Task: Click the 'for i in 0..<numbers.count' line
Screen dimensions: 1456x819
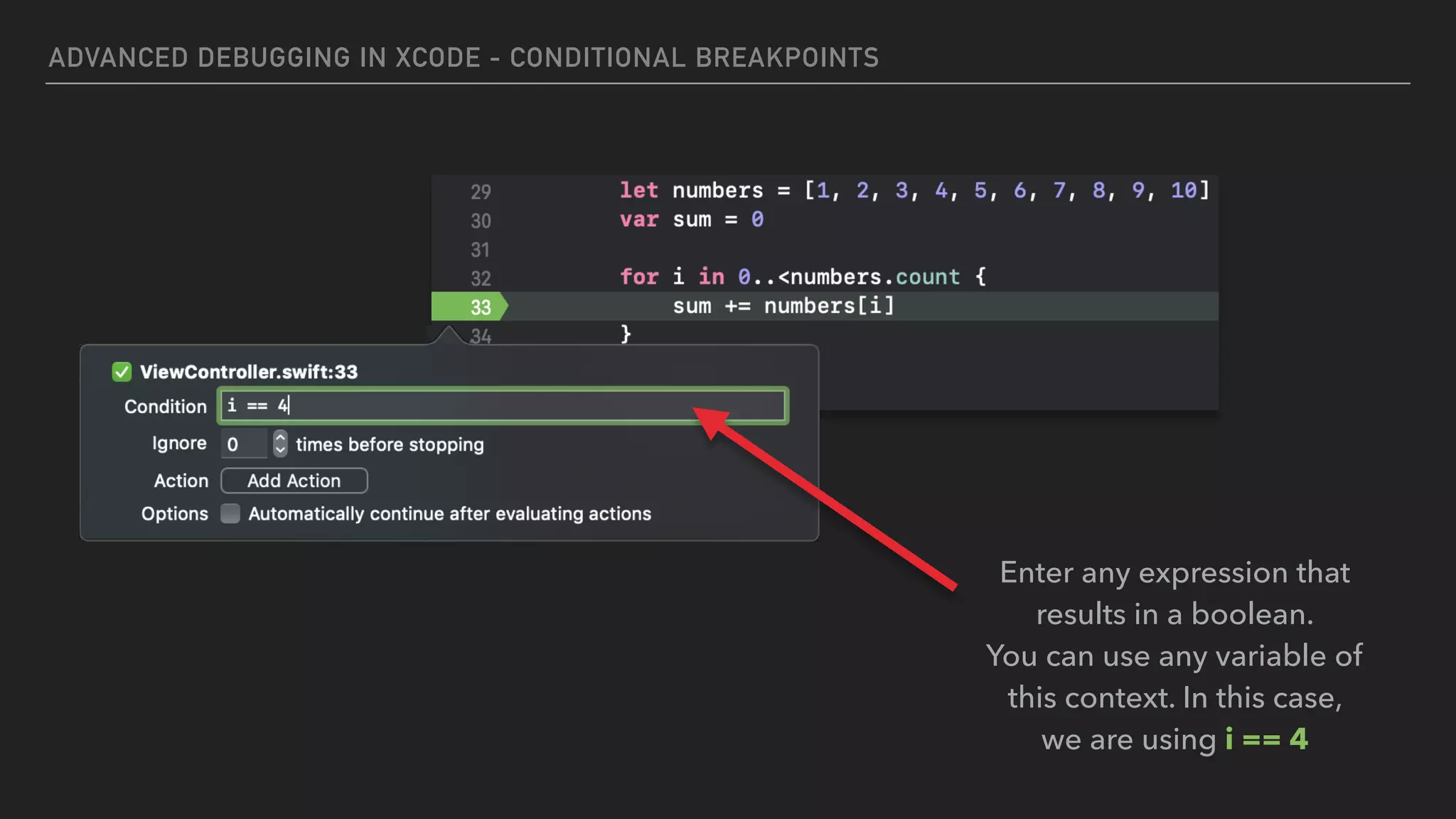Action: point(803,277)
